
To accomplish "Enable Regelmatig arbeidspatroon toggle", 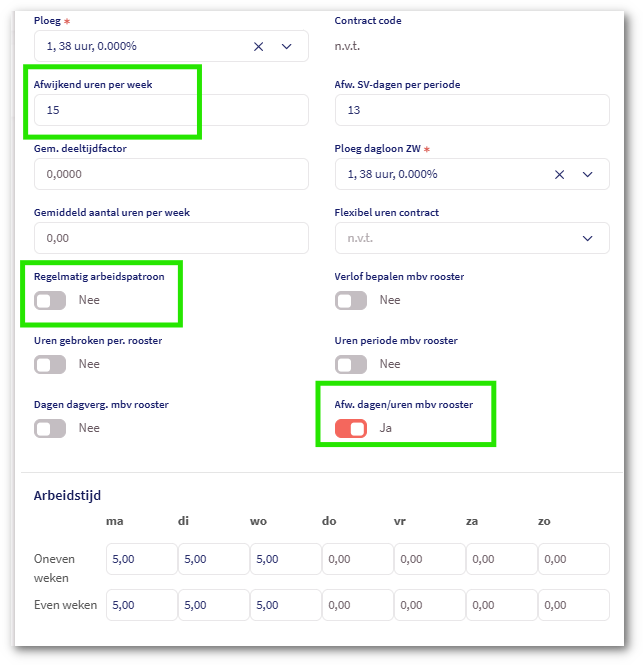I will click(50, 300).
